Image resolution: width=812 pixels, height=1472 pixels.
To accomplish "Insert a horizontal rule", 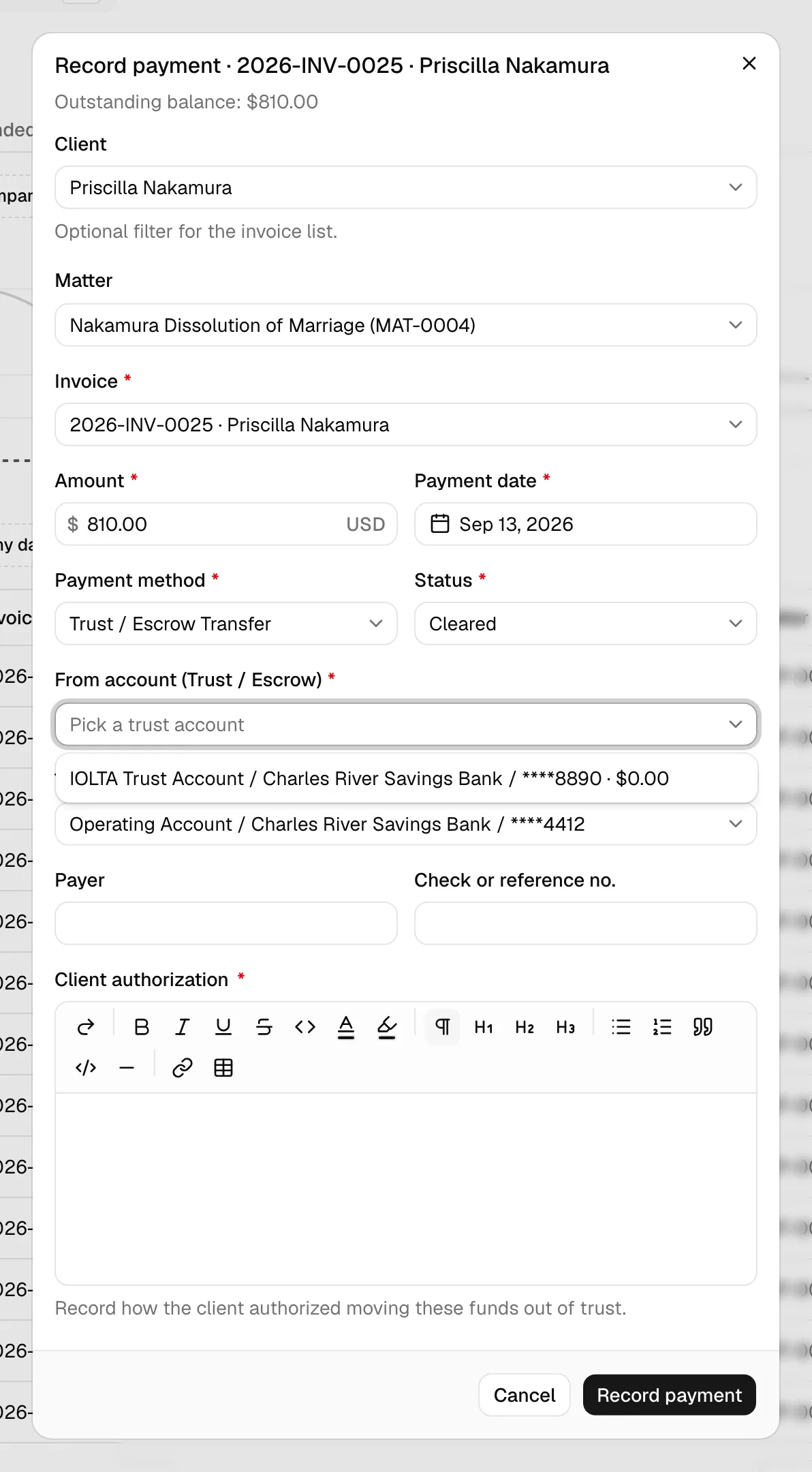I will tap(127, 1068).
